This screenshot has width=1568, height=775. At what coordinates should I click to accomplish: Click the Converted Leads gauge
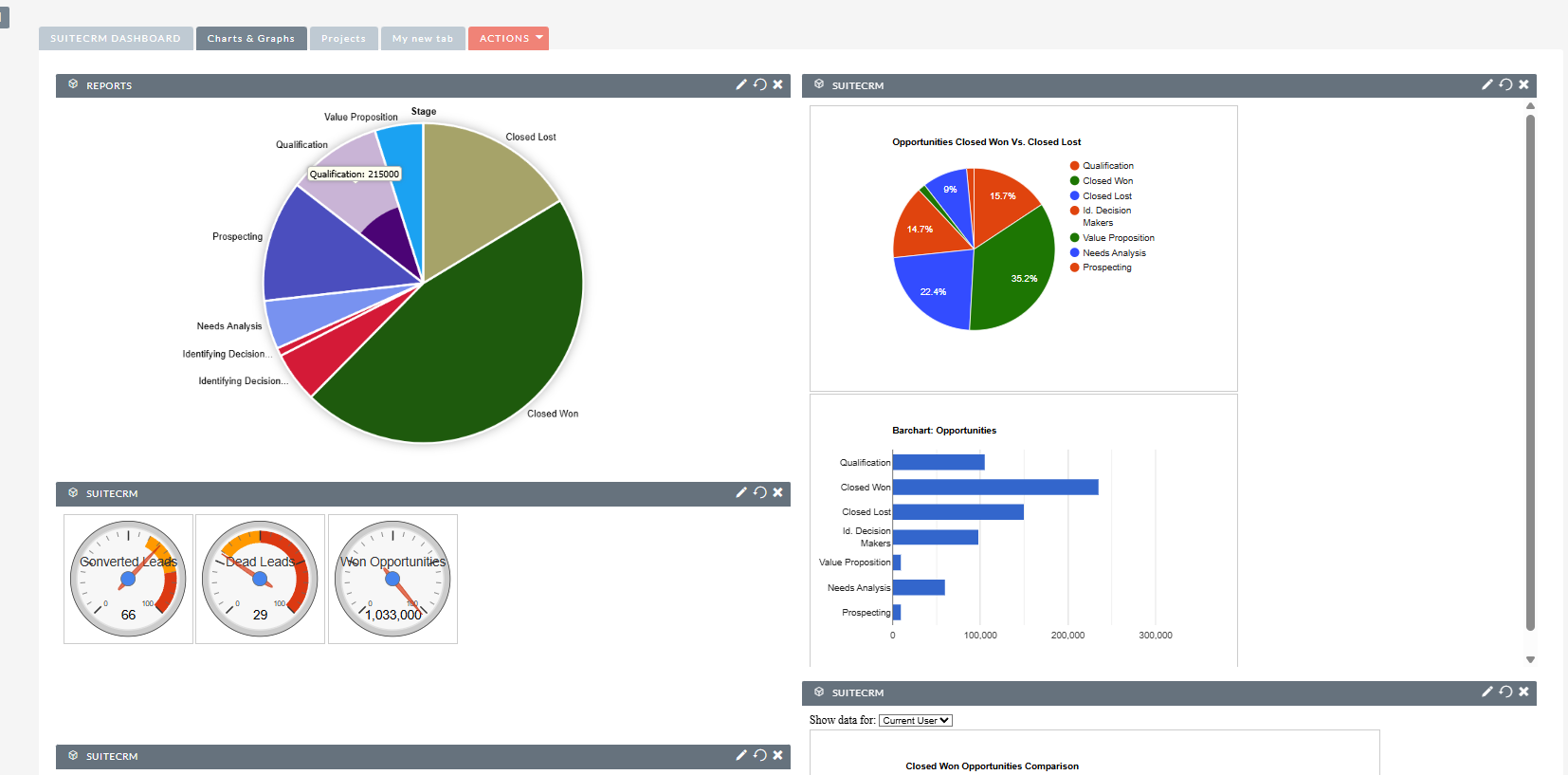click(x=128, y=579)
